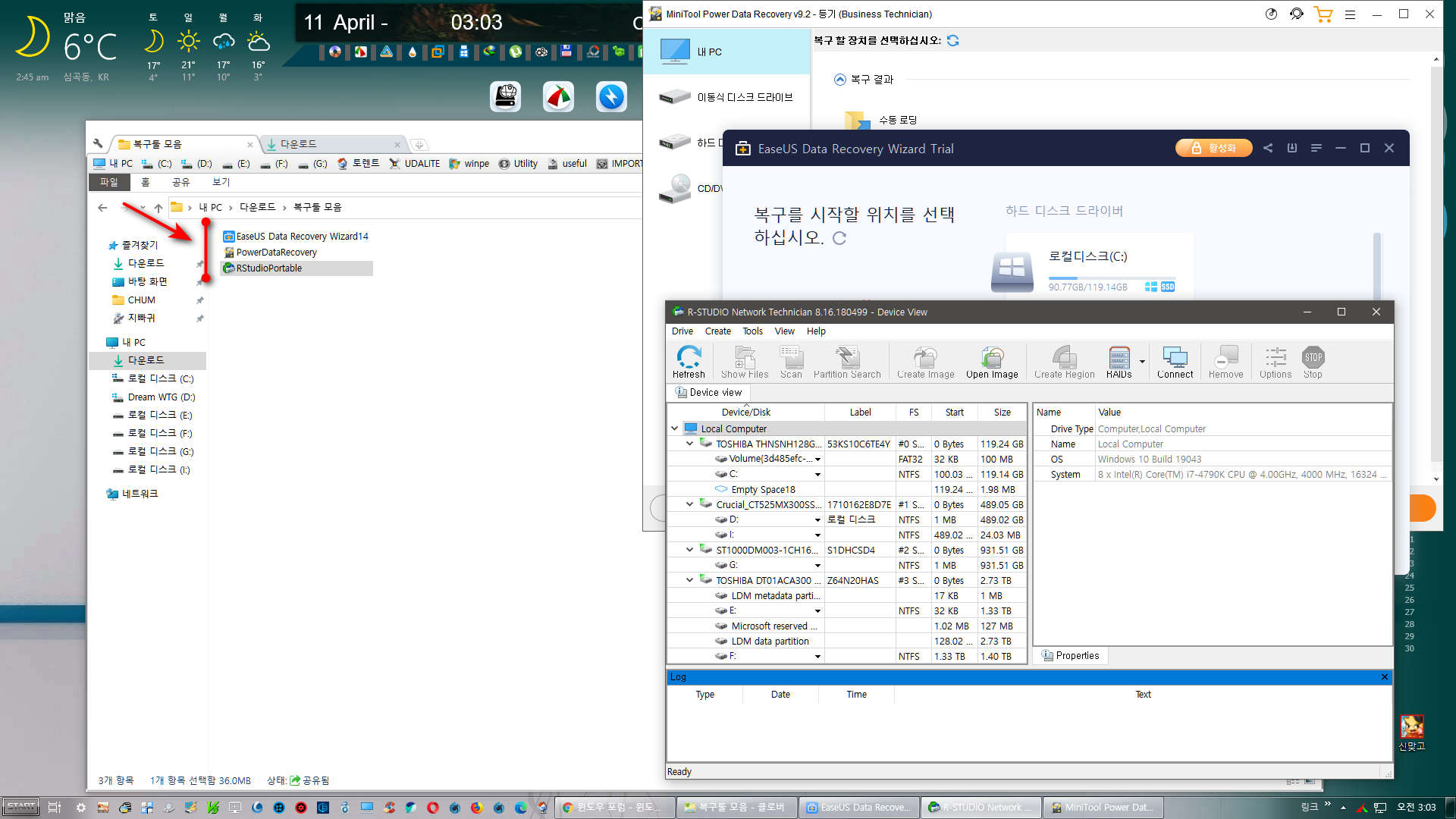The width and height of the screenshot is (1456, 819).
Task: Select My PC in MiniTool sidebar
Action: tap(726, 52)
